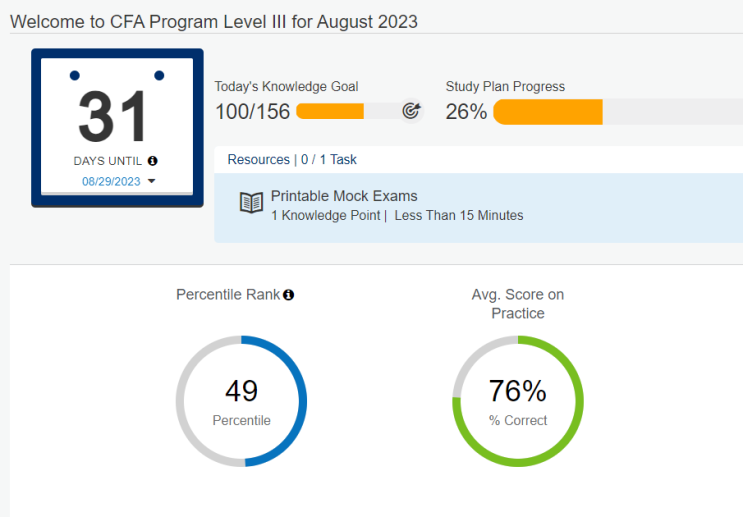Open the Printable Mock Exams resource
This screenshot has height=517, width=743.
(344, 196)
